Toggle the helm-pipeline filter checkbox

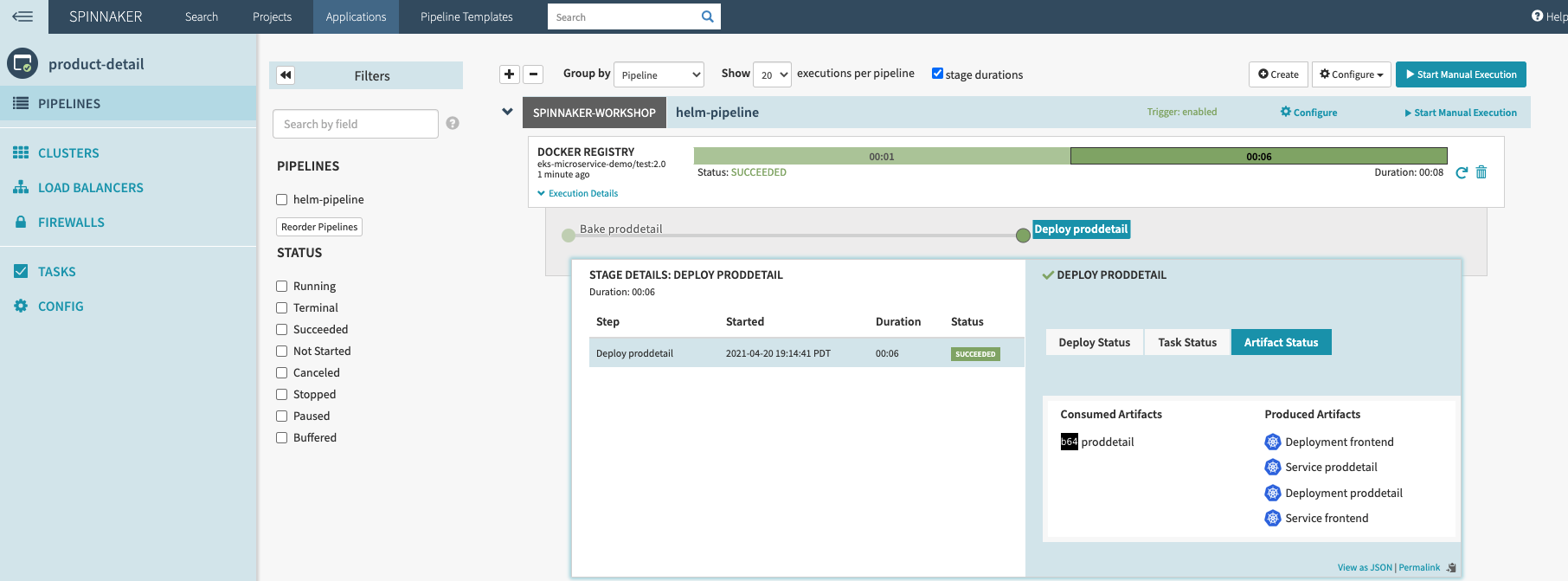pyautogui.click(x=281, y=199)
